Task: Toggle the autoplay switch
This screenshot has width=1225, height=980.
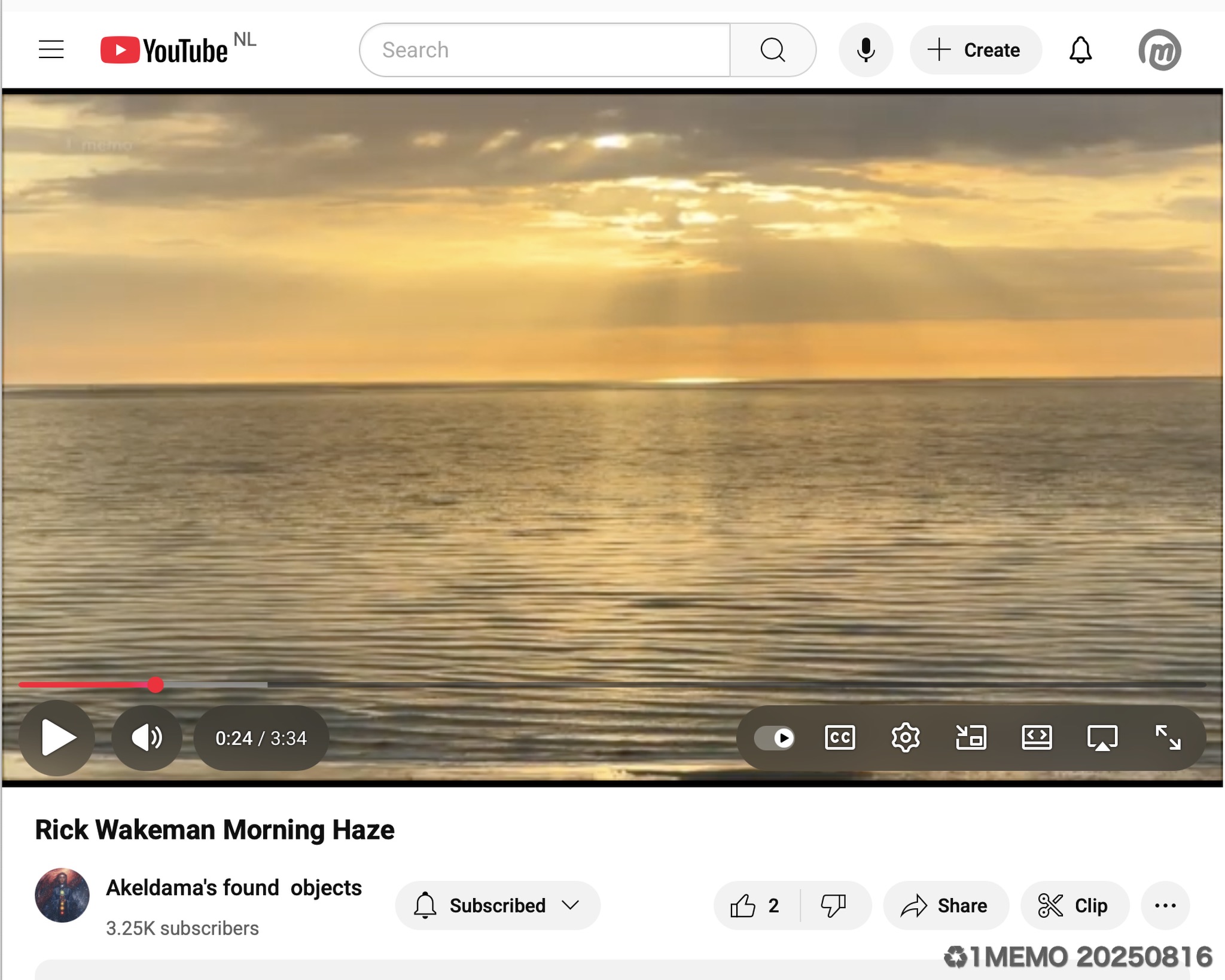Action: pyautogui.click(x=775, y=737)
